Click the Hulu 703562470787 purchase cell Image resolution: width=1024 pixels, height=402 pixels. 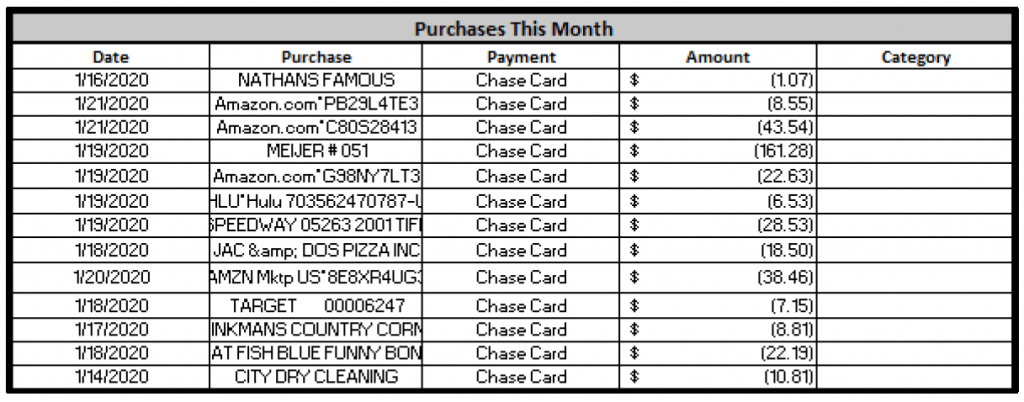tap(316, 201)
